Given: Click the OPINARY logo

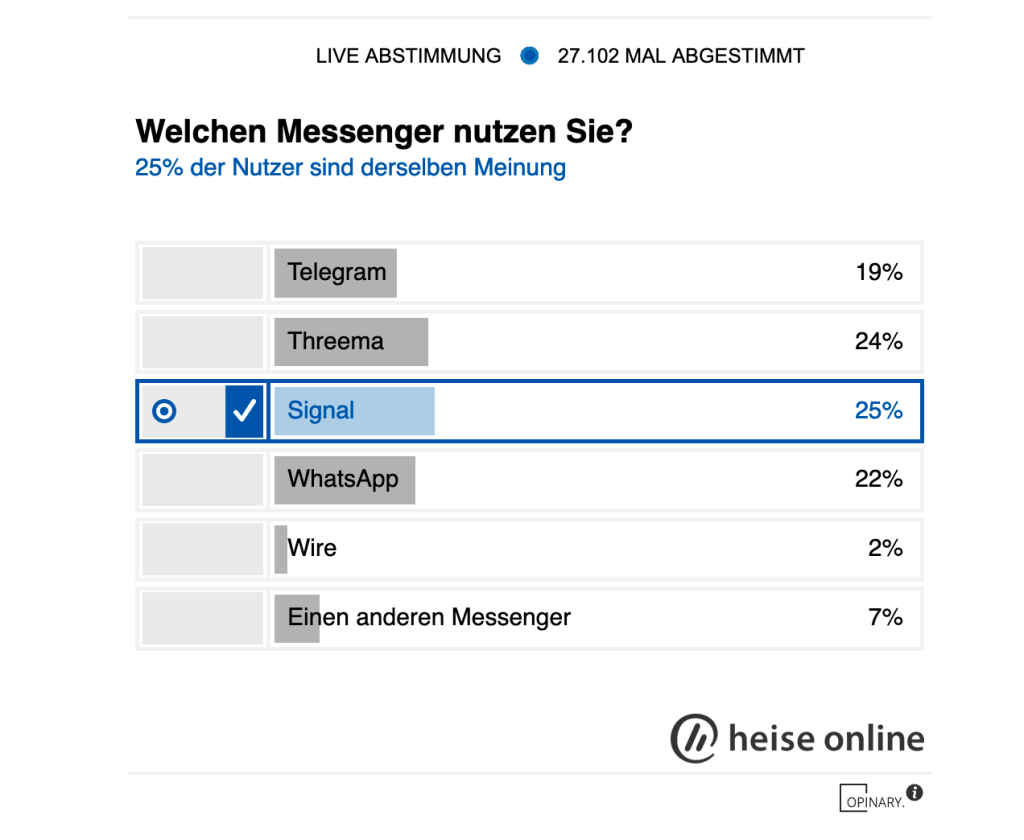Looking at the screenshot, I should [x=872, y=800].
